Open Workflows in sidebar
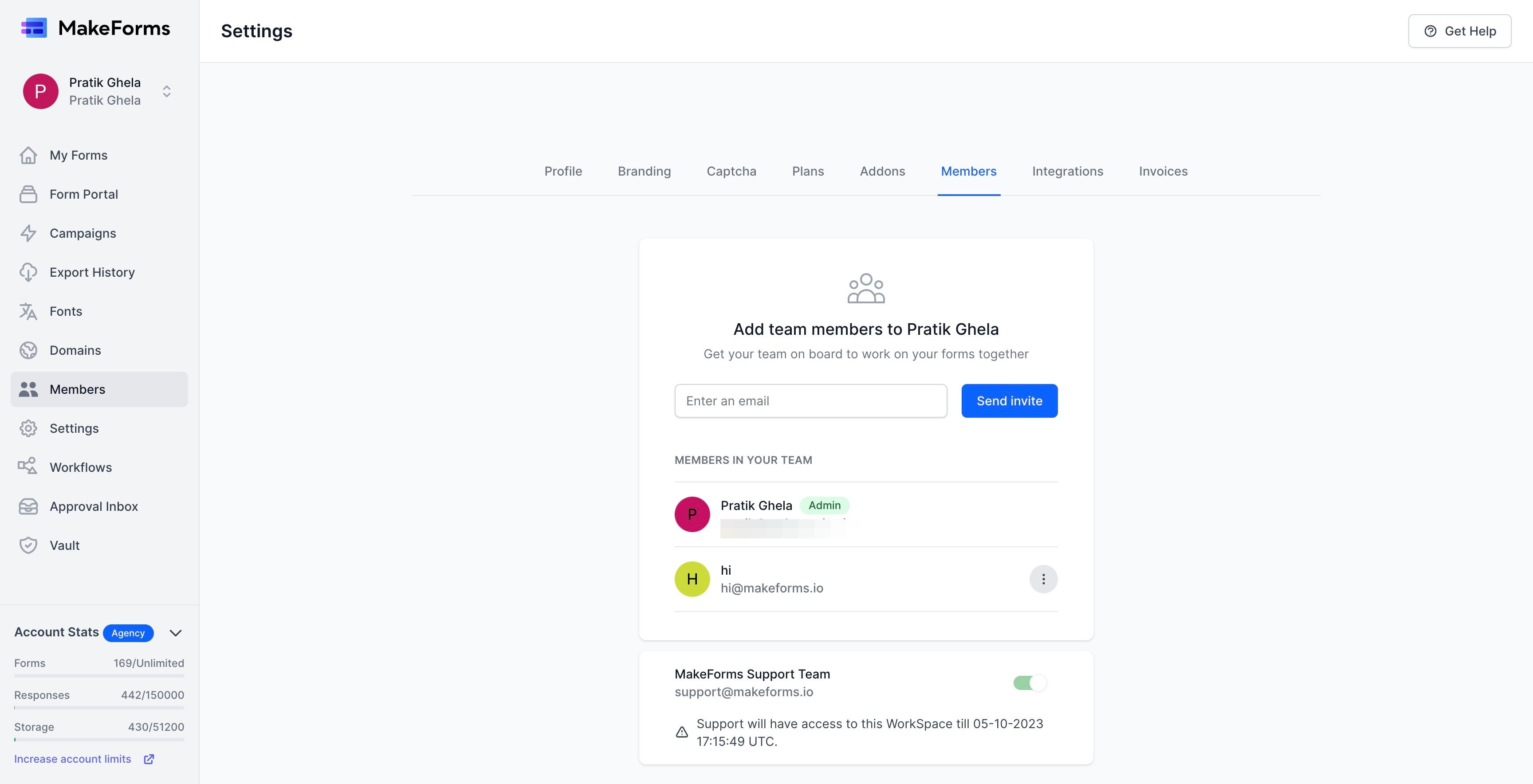The width and height of the screenshot is (1533, 784). (x=99, y=467)
